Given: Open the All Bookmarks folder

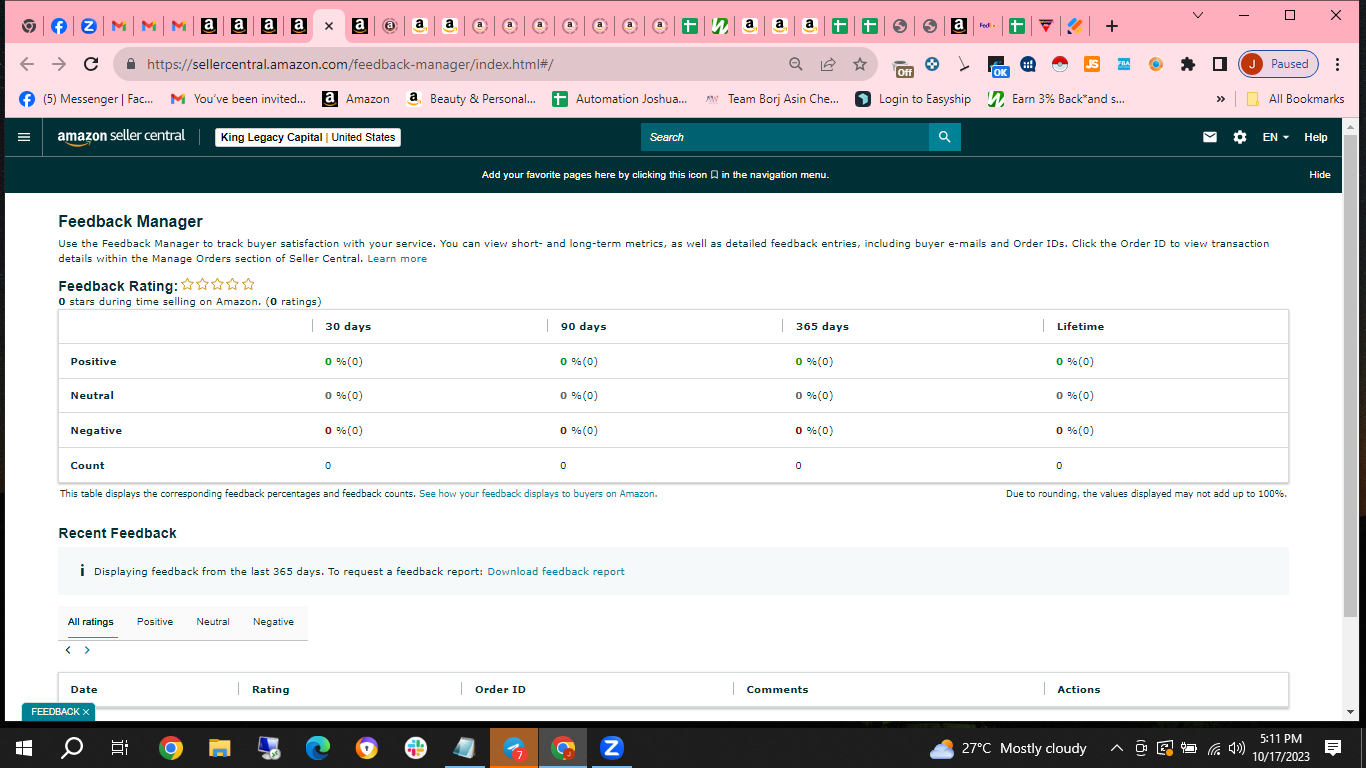Looking at the screenshot, I should coord(1295,99).
